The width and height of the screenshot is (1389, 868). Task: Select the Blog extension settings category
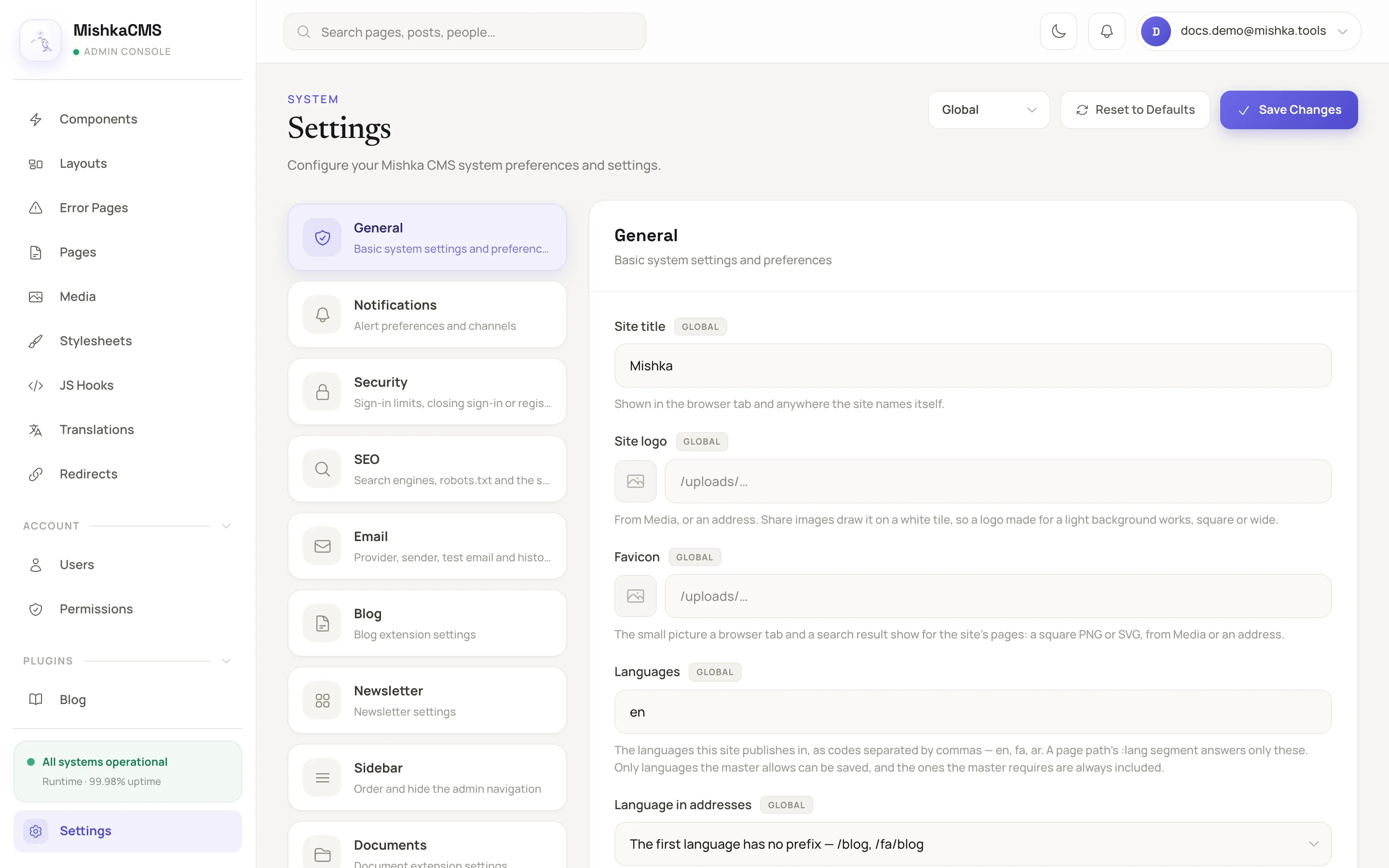point(427,624)
